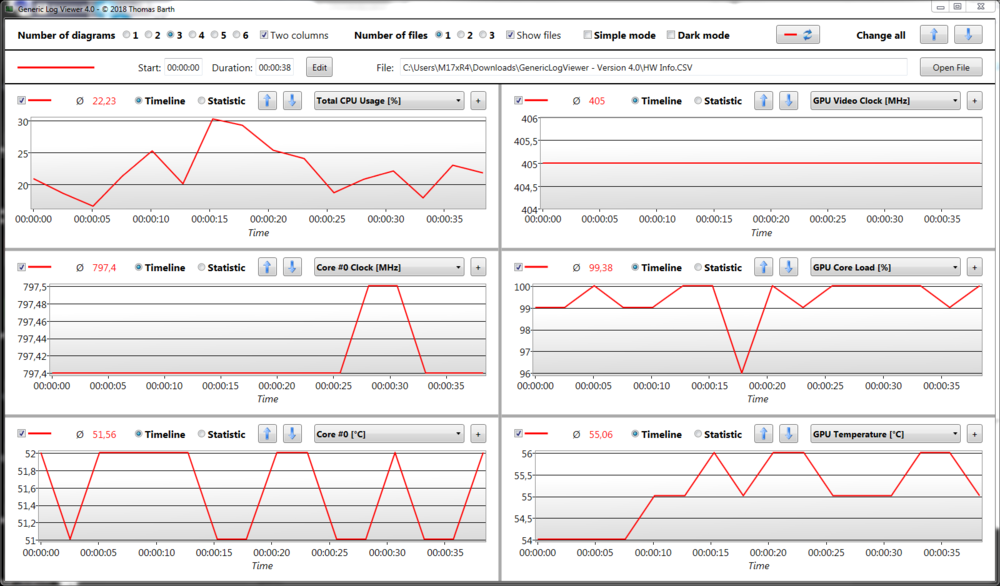The height and width of the screenshot is (586, 1000).
Task: Click the red line style refresh icon
Action: [x=797, y=34]
